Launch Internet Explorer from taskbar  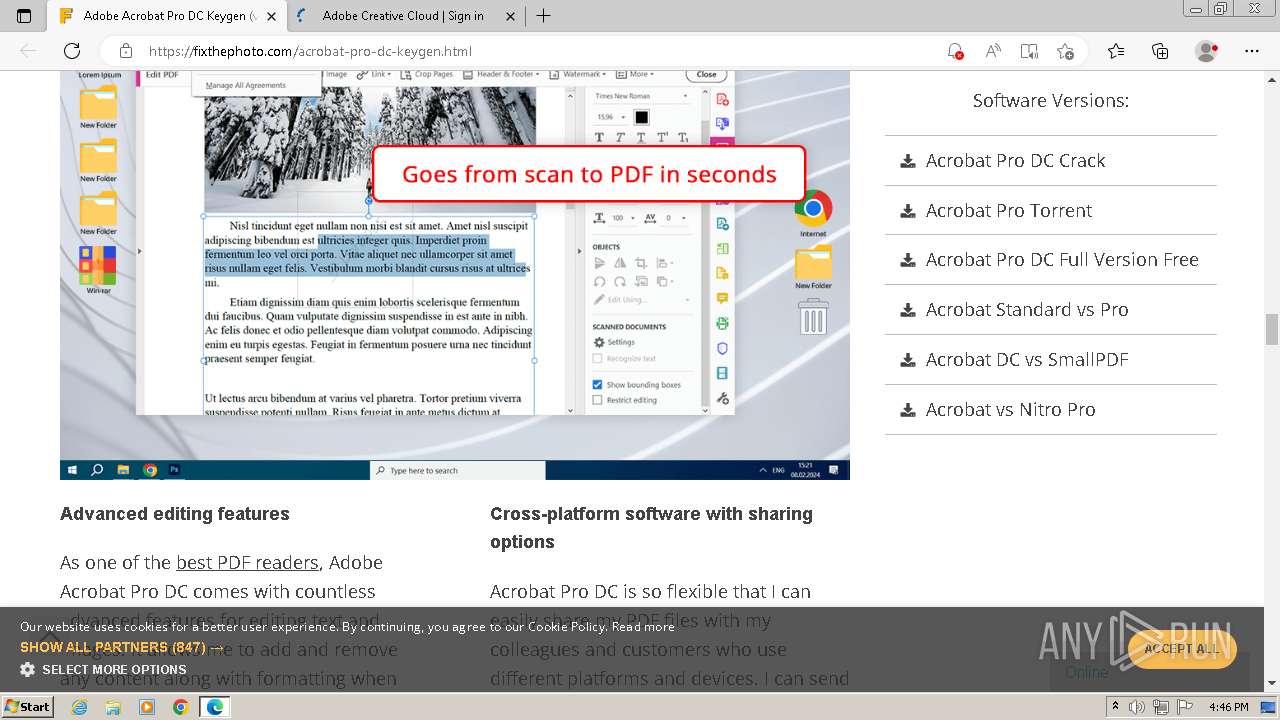pos(80,707)
